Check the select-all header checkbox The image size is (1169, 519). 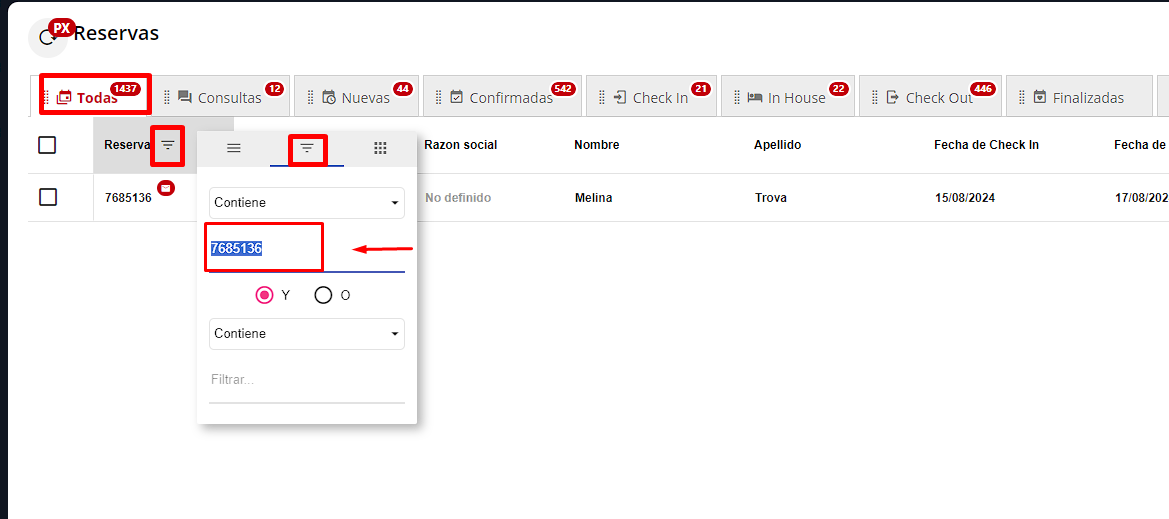tap(47, 146)
